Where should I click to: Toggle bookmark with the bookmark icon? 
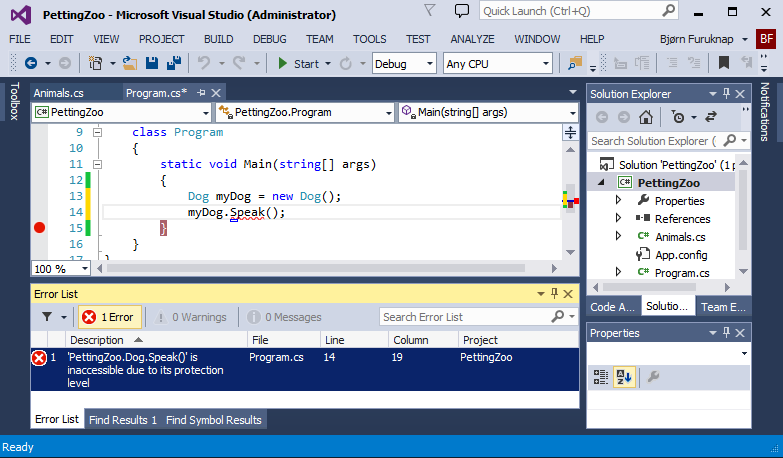724,63
